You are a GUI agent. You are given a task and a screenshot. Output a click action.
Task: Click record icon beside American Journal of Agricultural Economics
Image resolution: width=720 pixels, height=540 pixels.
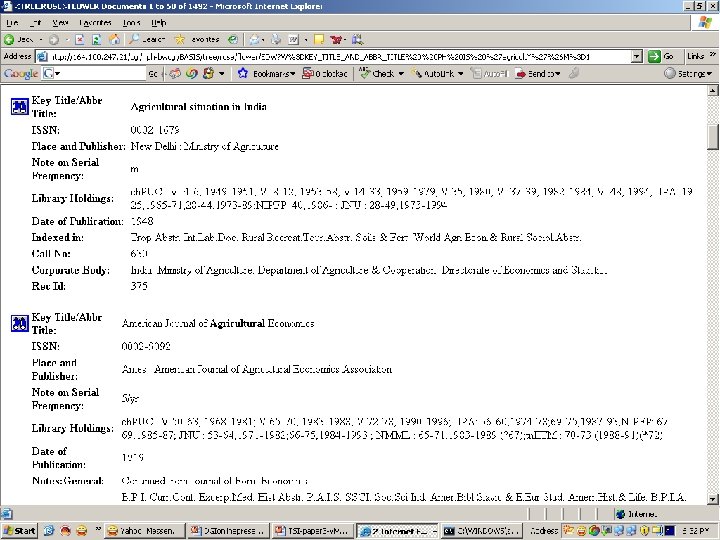[x=20, y=323]
